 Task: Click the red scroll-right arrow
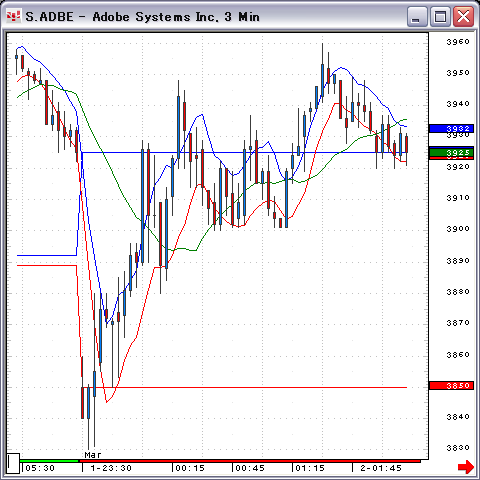click(466, 466)
